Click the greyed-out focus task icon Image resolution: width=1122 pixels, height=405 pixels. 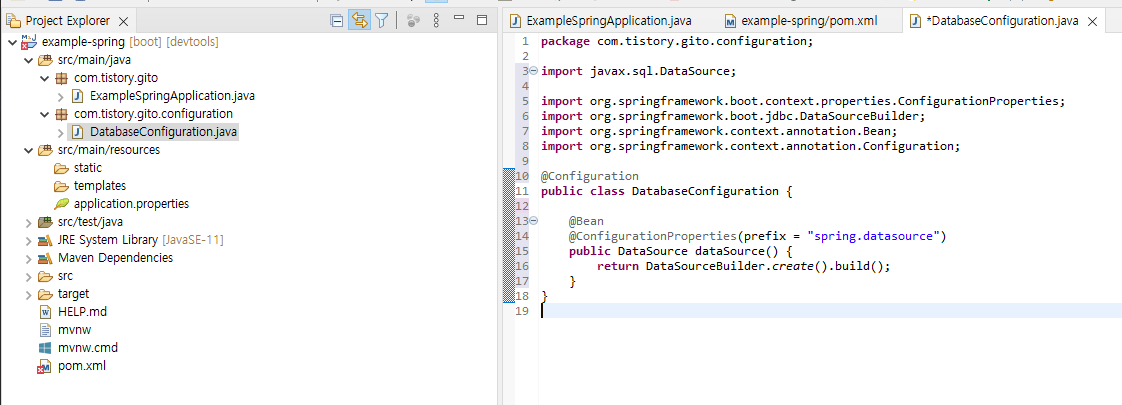(x=413, y=21)
